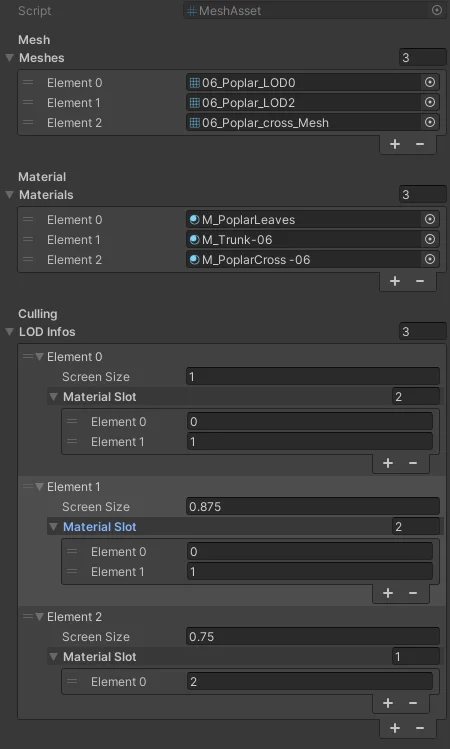Collapse the Materials list foldout

[x=9, y=195]
